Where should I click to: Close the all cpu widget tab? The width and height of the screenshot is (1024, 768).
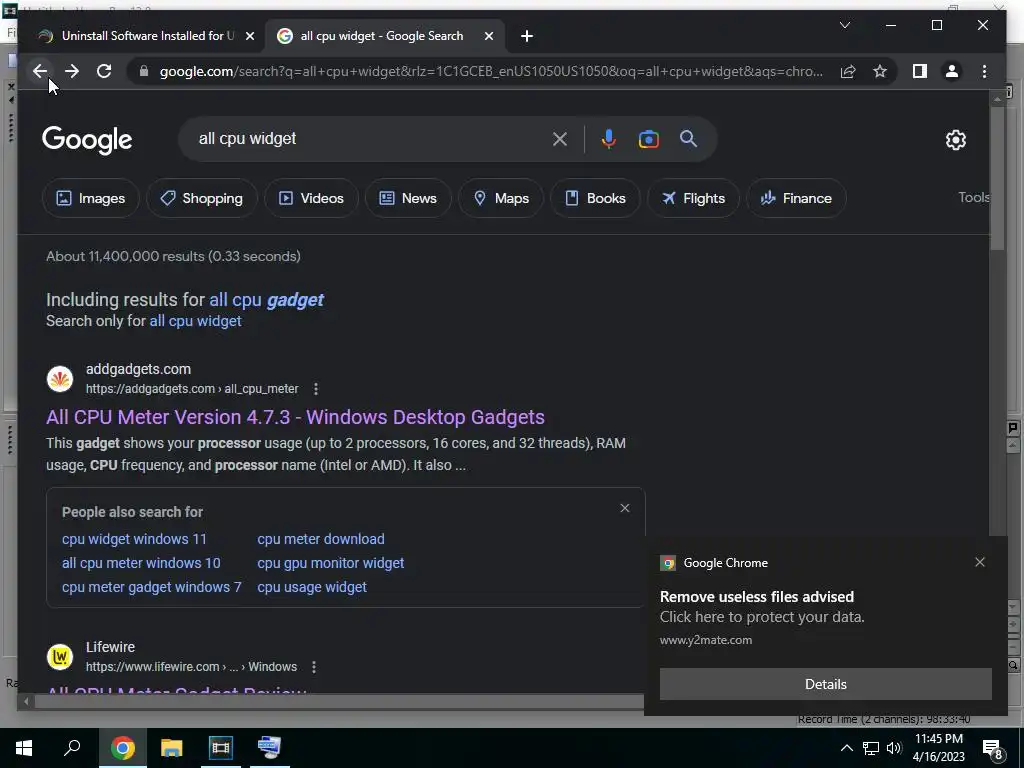tap(488, 36)
